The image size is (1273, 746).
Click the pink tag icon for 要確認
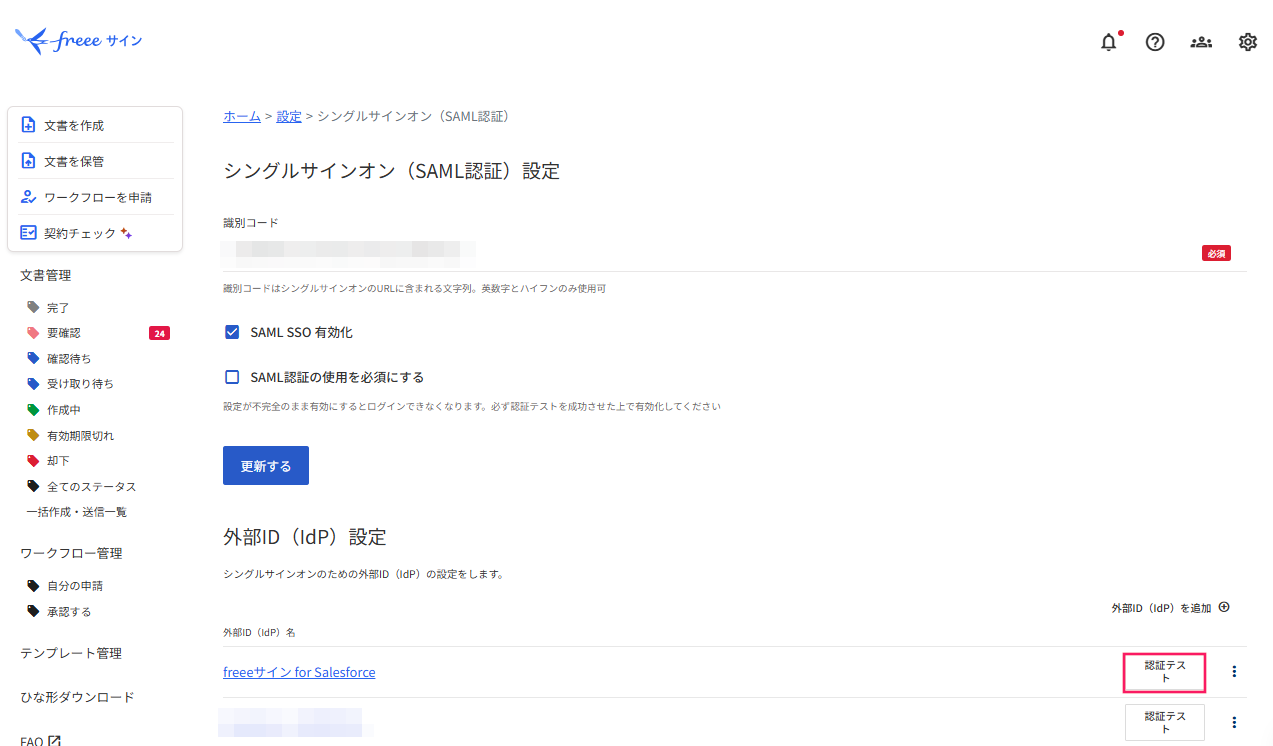tap(34, 333)
